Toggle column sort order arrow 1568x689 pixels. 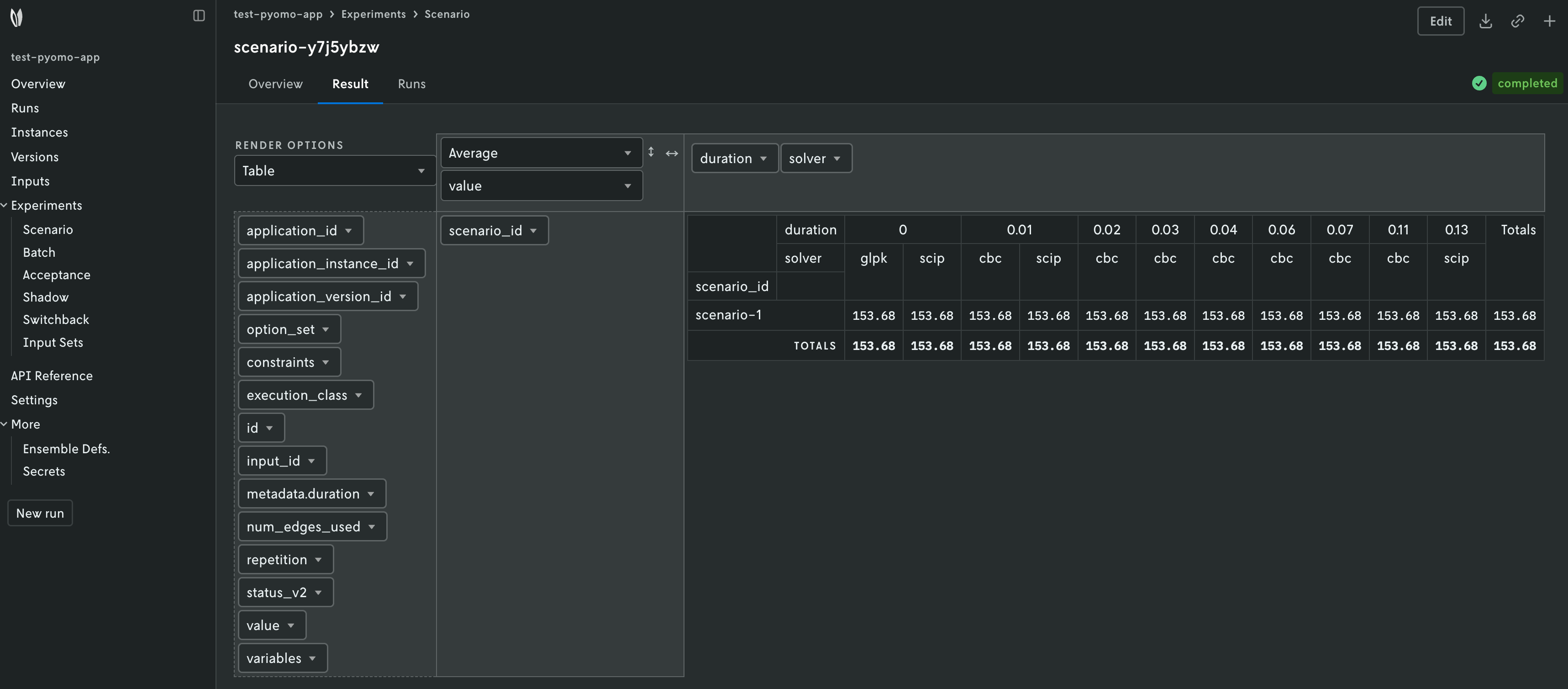[671, 153]
